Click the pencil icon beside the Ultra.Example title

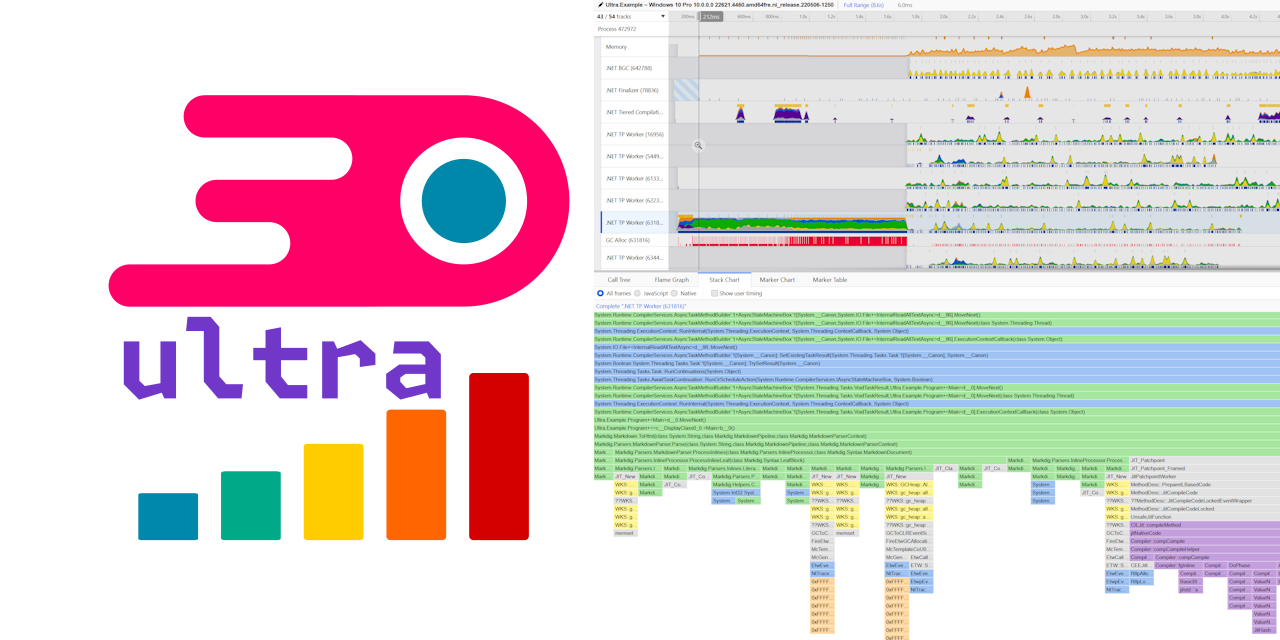click(x=599, y=5)
